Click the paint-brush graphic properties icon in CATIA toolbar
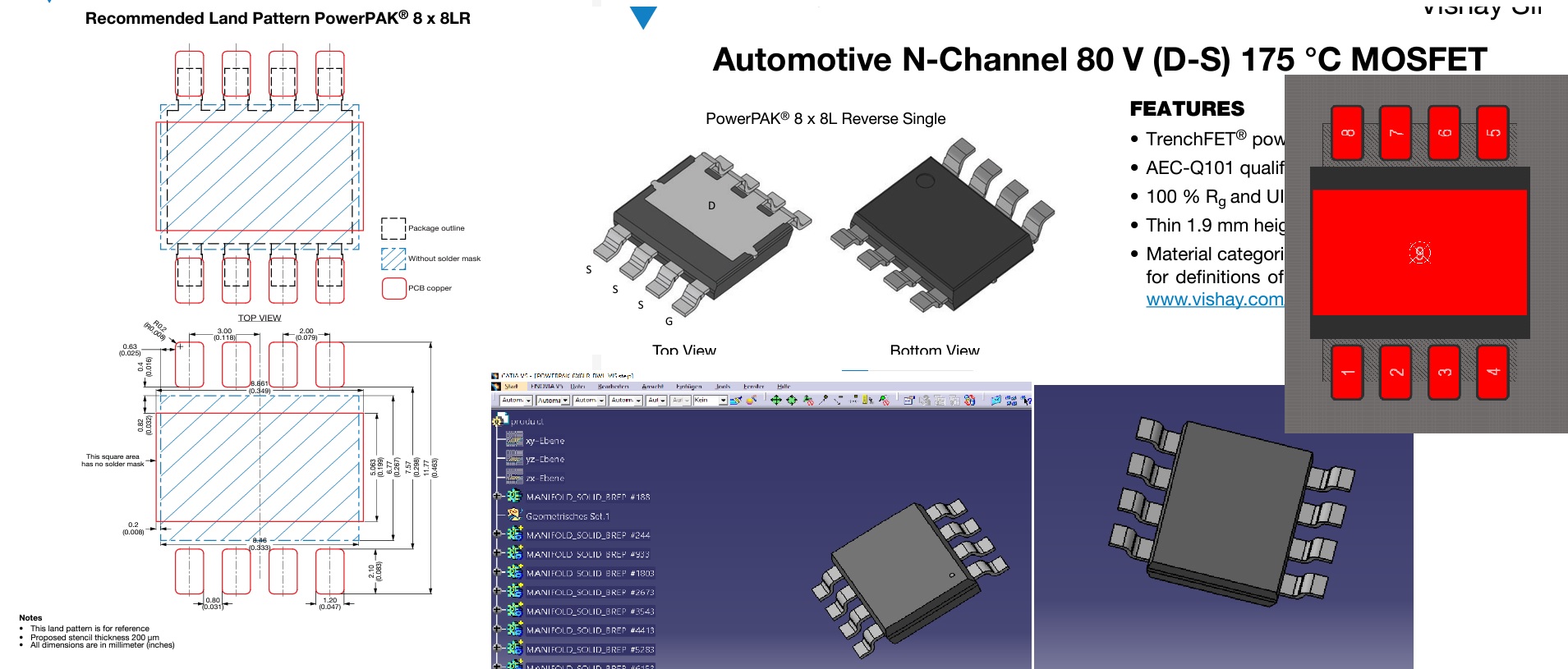This screenshot has height=669, width=1568. [x=735, y=400]
